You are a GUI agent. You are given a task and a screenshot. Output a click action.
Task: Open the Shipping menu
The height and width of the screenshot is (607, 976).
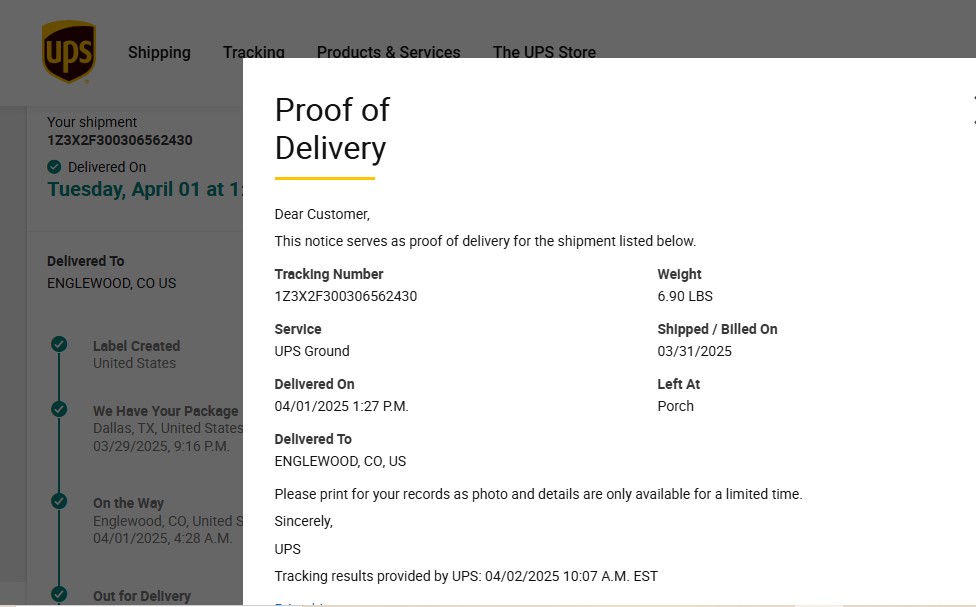tap(159, 53)
